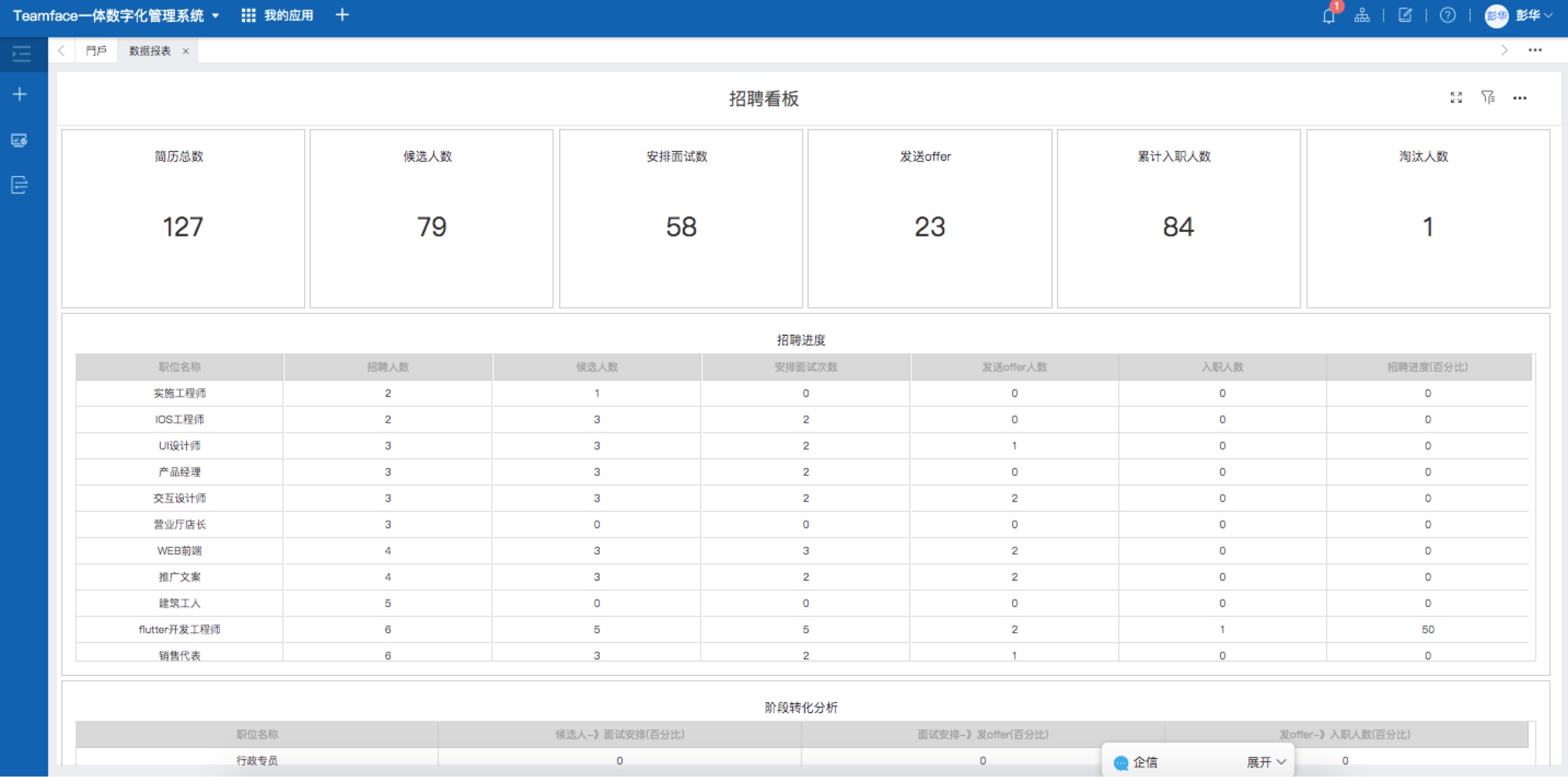Click the 简历总数 card value 127

click(183, 227)
